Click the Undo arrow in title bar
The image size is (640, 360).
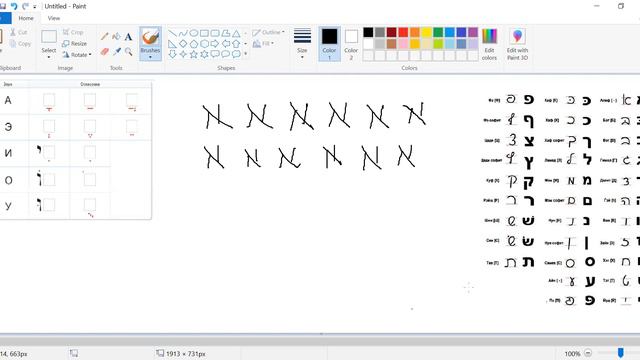(x=14, y=6)
